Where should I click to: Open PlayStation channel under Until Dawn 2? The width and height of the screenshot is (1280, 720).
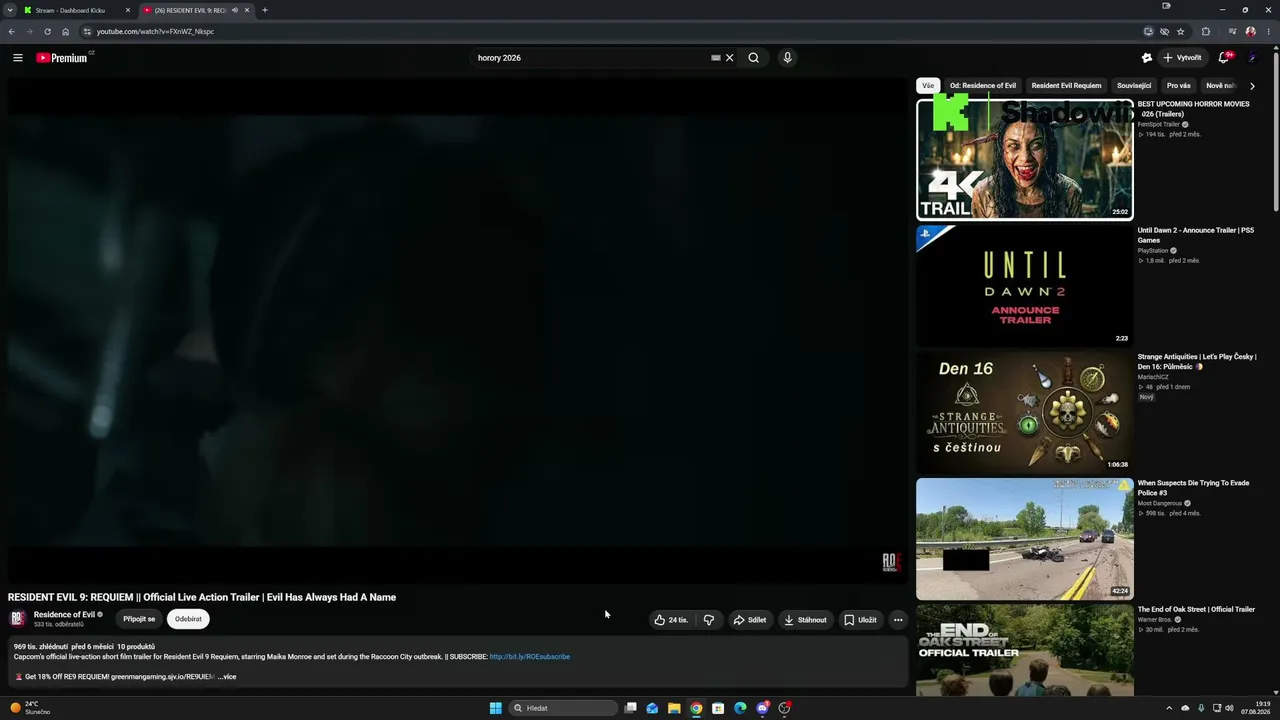tap(1152, 251)
